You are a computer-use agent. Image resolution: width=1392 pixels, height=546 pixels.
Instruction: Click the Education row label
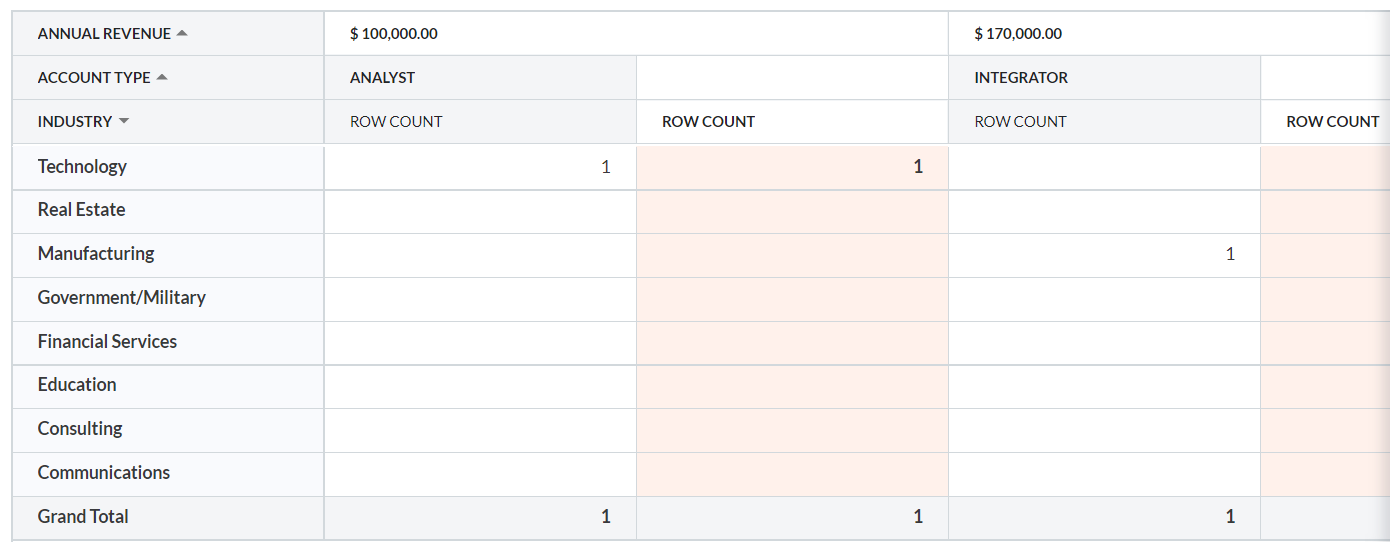(x=77, y=385)
